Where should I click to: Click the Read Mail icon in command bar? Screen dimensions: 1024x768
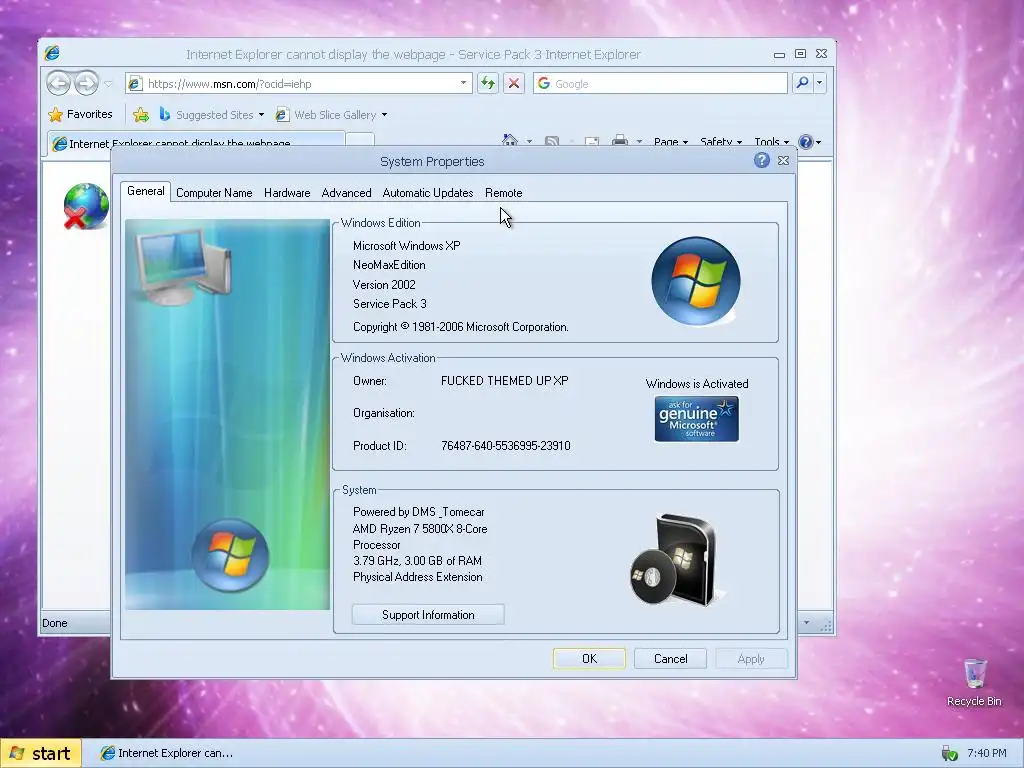[592, 141]
